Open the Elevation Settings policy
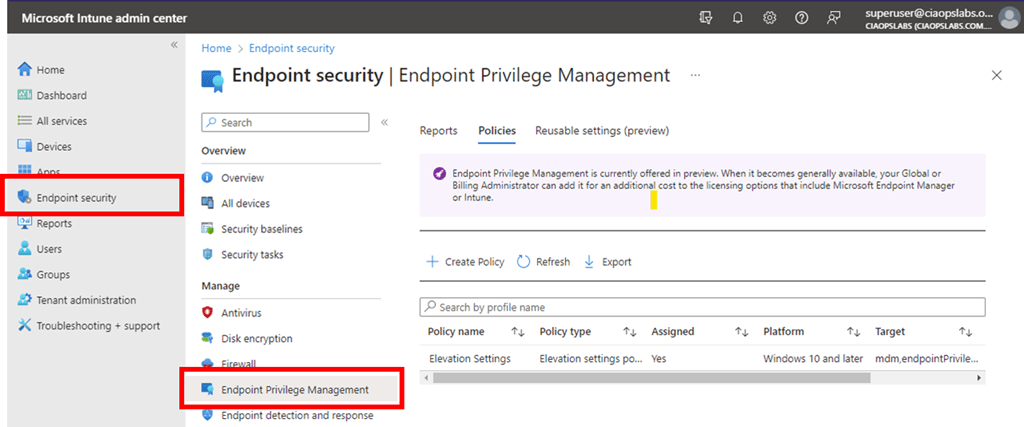 [469, 358]
